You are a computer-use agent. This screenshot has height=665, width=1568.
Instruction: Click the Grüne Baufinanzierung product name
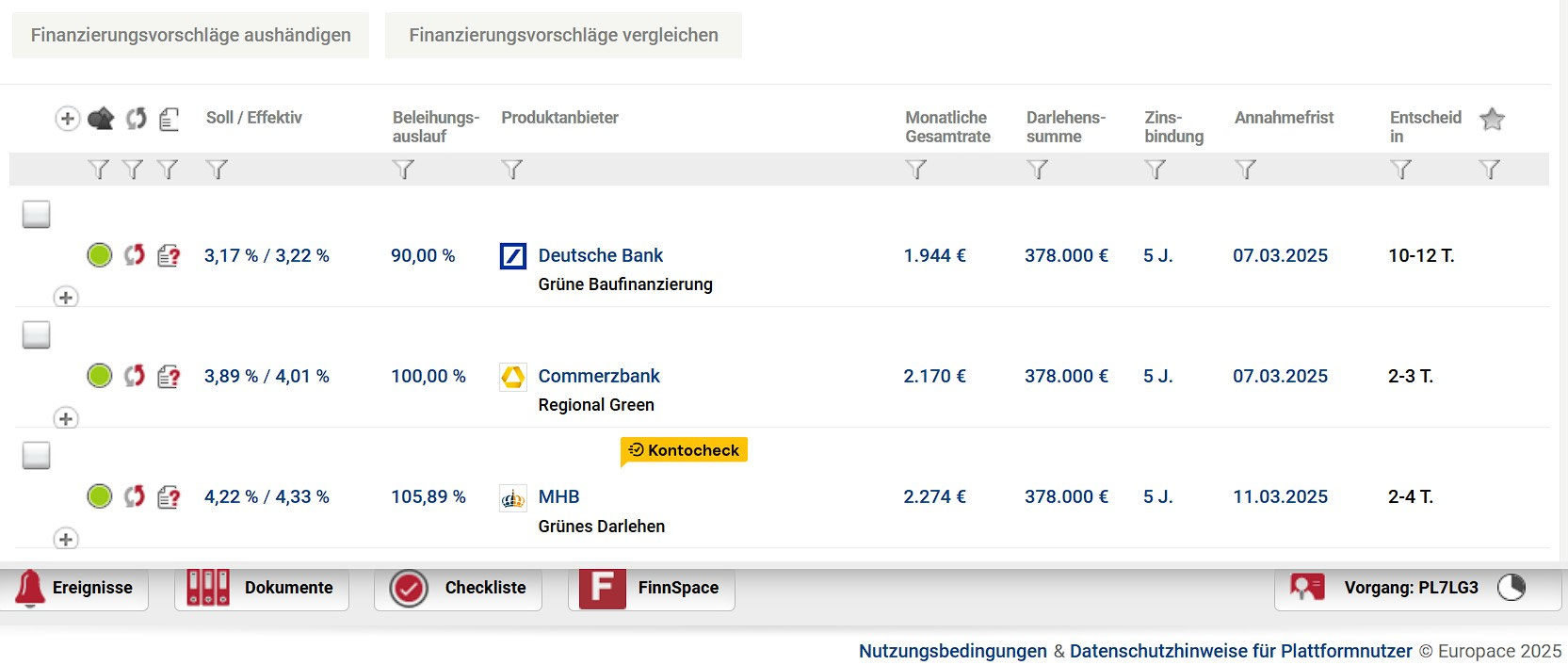(x=625, y=284)
